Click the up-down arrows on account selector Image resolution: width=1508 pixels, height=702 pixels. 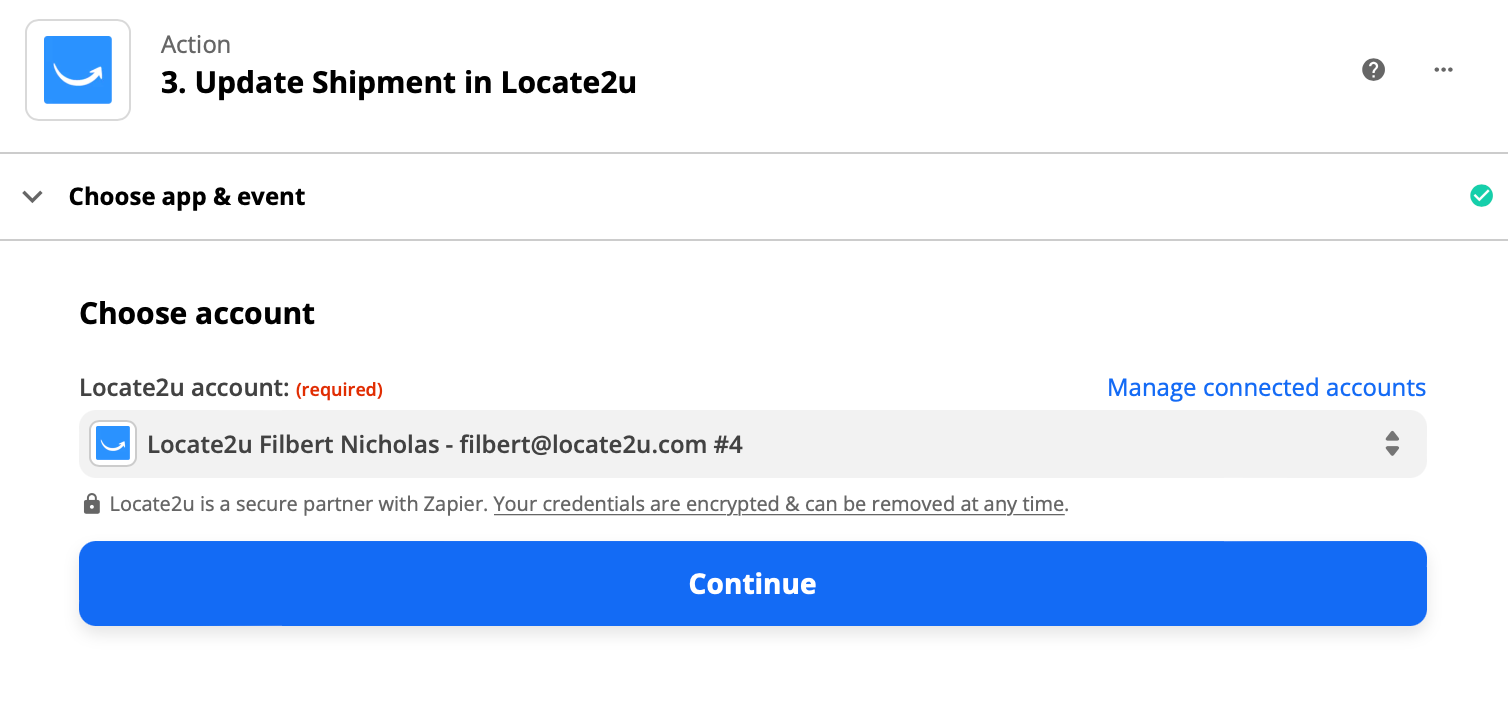point(1392,444)
